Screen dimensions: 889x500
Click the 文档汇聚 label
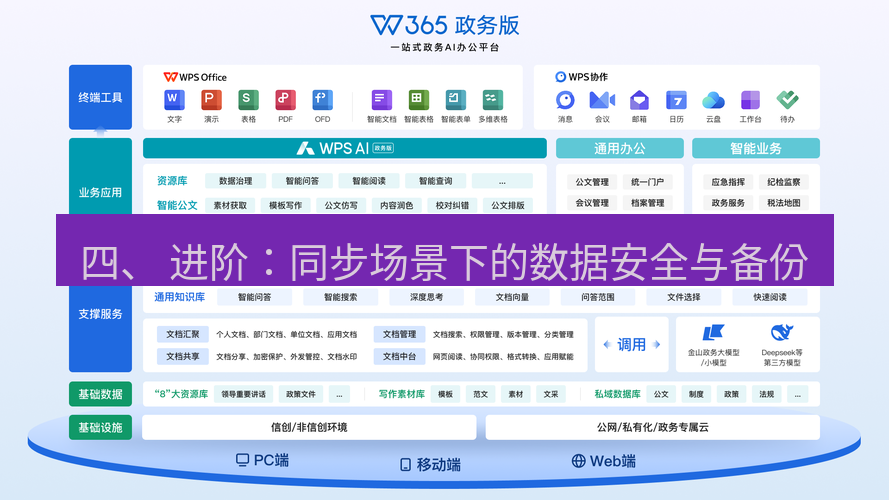tap(183, 334)
